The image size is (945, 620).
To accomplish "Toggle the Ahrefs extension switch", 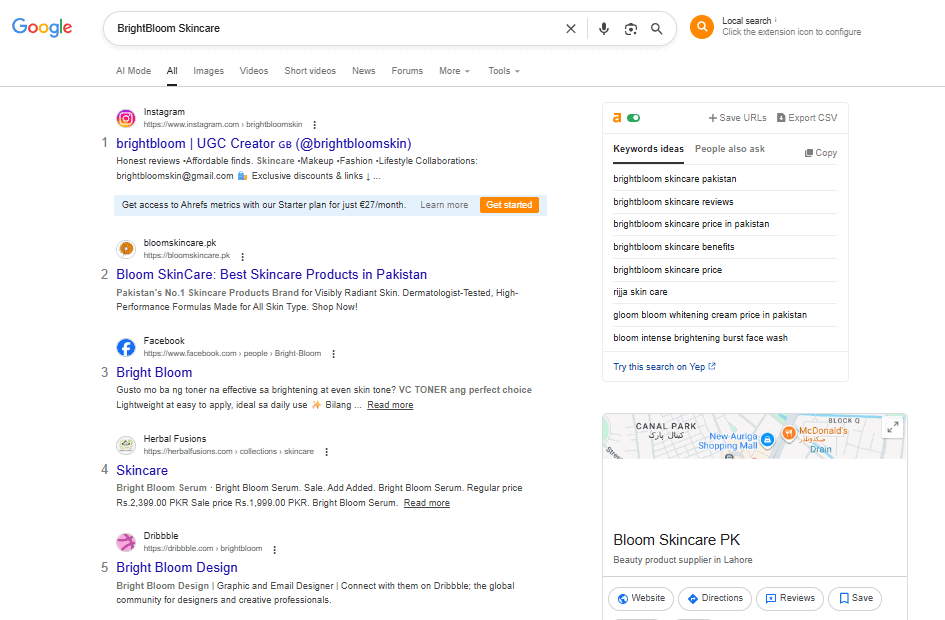I will 633,118.
